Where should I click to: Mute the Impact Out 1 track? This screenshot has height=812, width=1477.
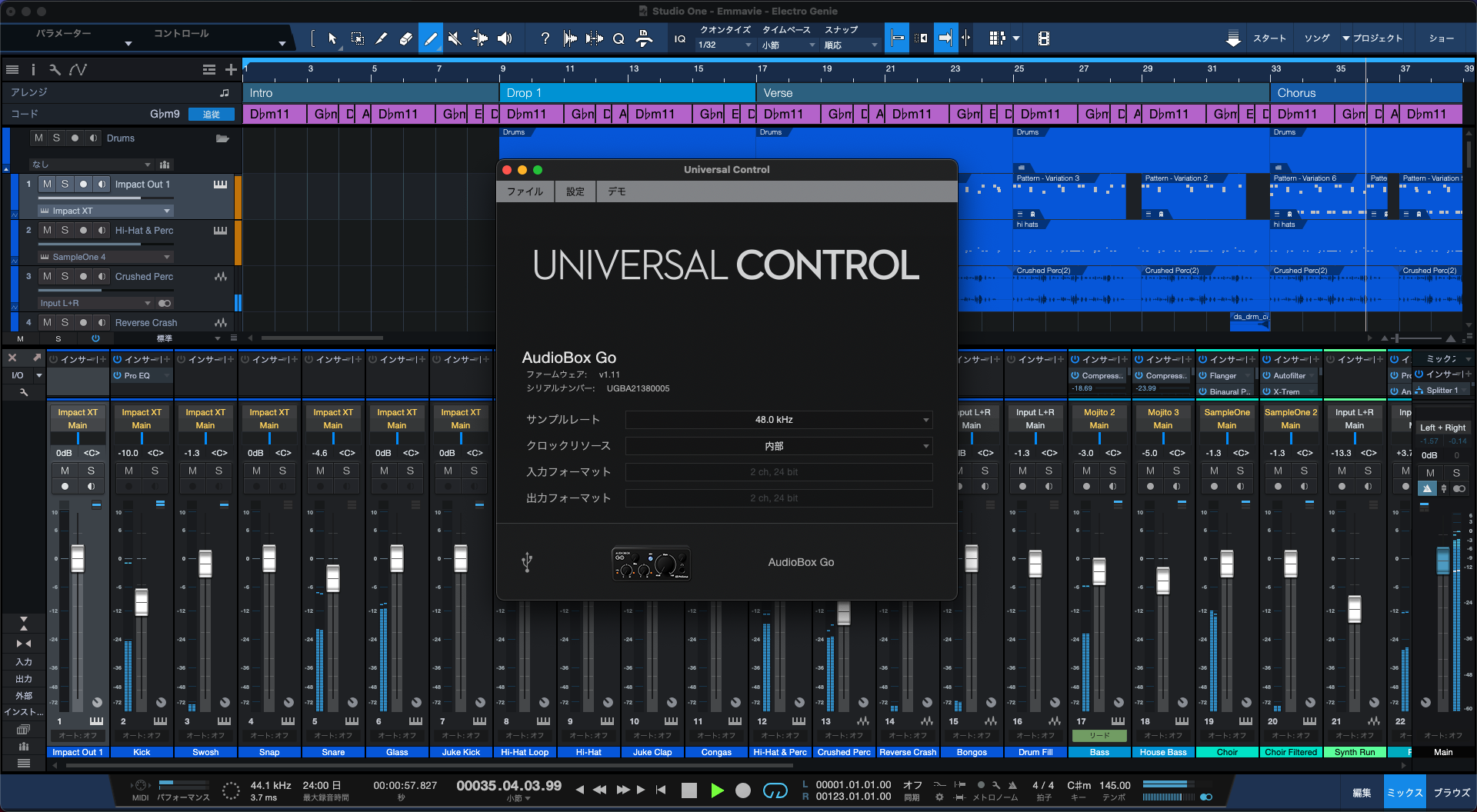pyautogui.click(x=48, y=185)
